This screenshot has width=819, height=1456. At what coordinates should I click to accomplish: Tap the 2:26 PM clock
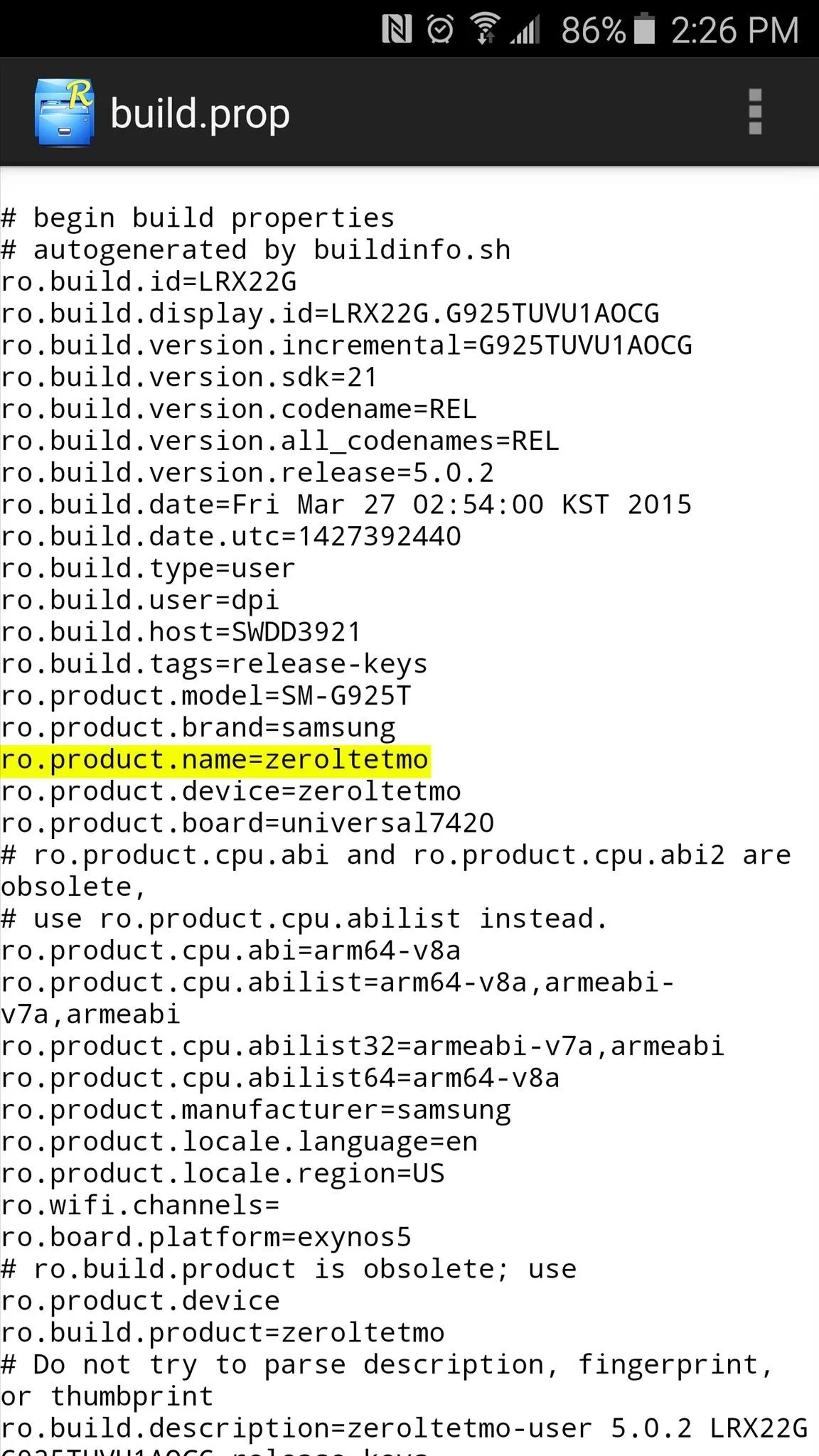click(735, 31)
